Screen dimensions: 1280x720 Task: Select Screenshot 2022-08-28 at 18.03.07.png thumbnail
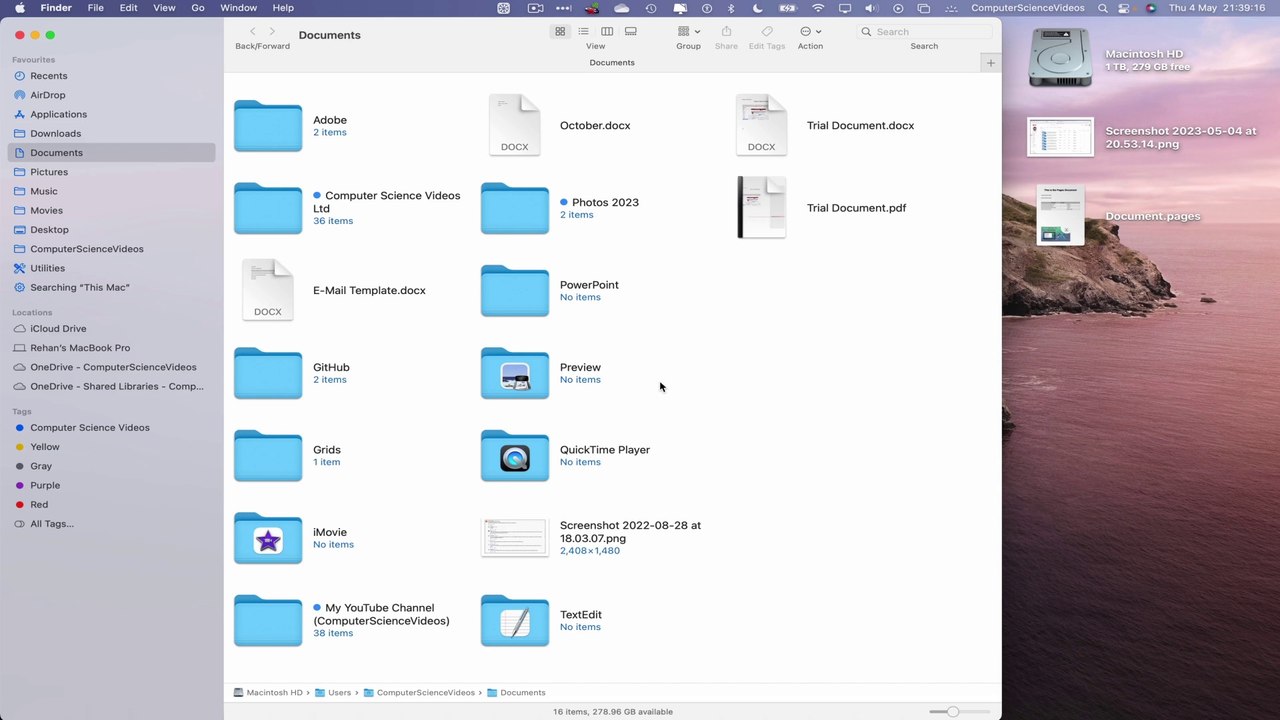(x=515, y=538)
